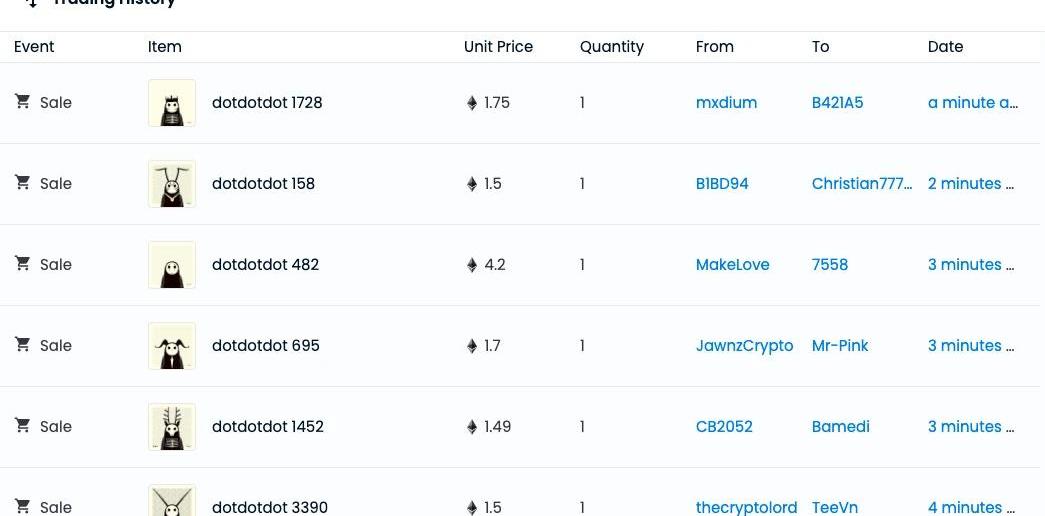Open the dotdotdot 3390 thumbnail image
This screenshot has height=516, width=1045.
pyautogui.click(x=172, y=502)
